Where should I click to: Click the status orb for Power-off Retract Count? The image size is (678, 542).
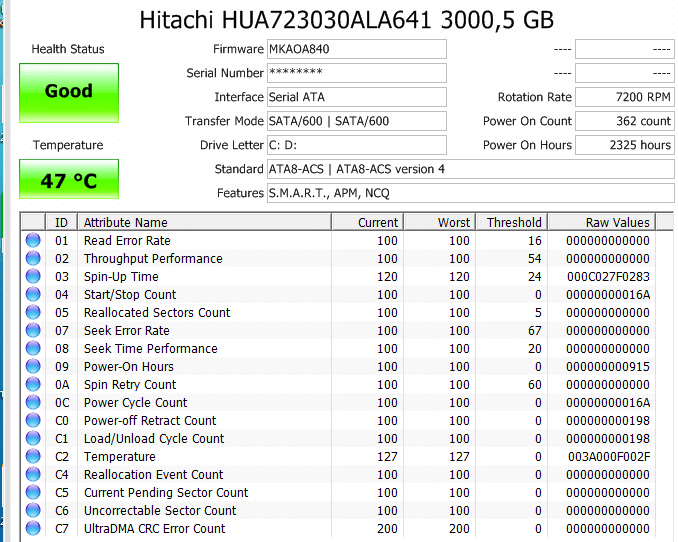pyautogui.click(x=33, y=420)
